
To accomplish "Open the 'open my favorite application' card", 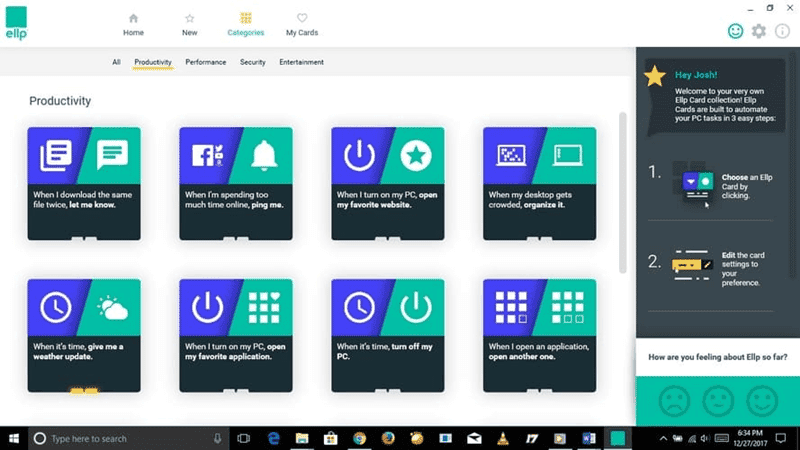I will (x=236, y=336).
